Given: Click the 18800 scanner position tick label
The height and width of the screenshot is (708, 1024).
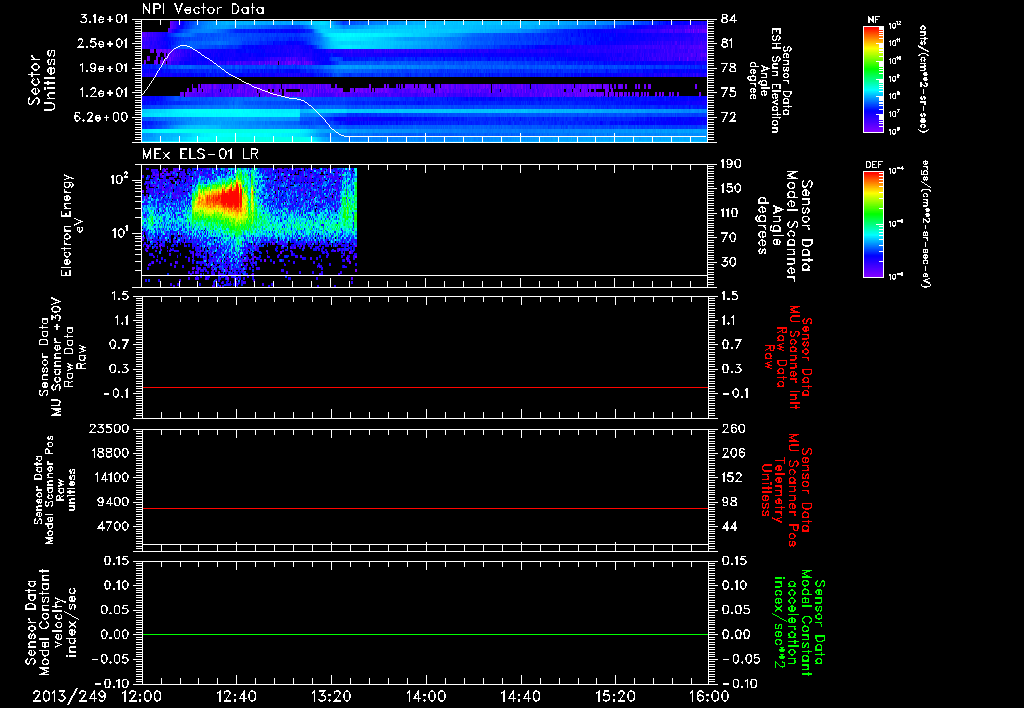Looking at the screenshot, I should tap(108, 453).
